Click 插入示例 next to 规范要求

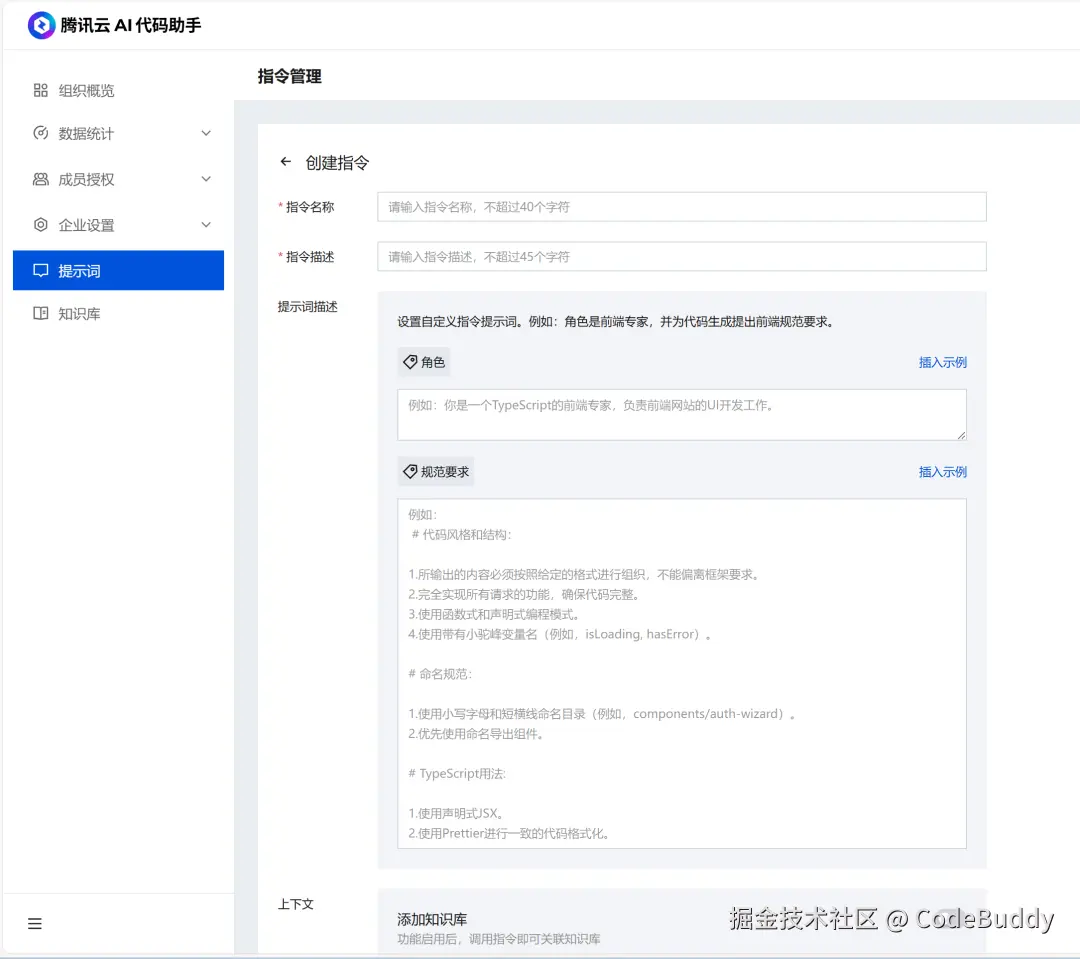point(942,471)
